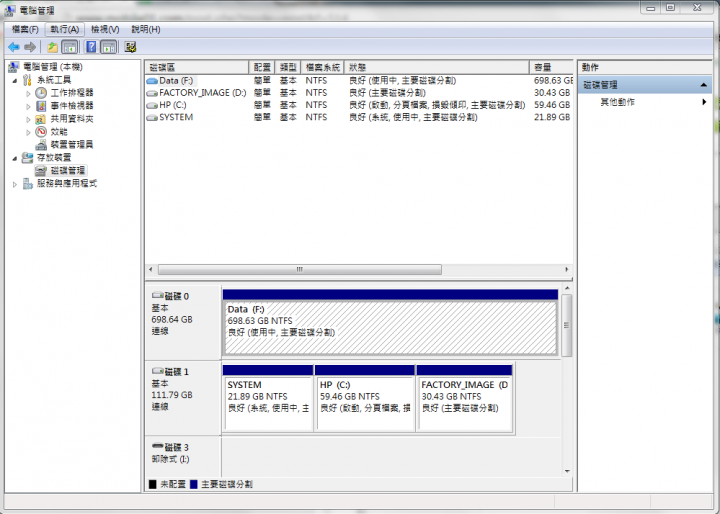Click the SYSTEM volume icon in list

pos(152,118)
